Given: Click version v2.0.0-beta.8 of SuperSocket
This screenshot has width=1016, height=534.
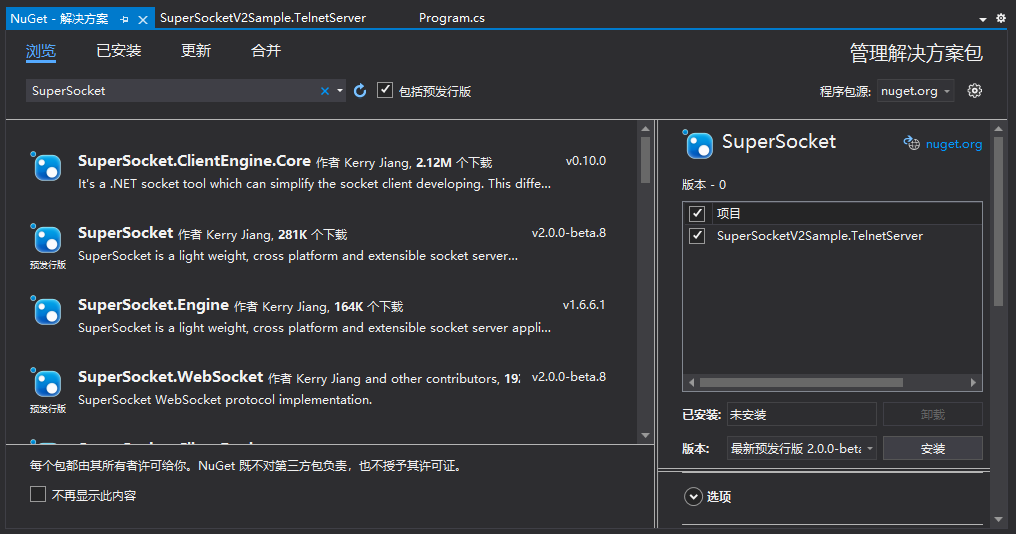Looking at the screenshot, I should pos(569,233).
